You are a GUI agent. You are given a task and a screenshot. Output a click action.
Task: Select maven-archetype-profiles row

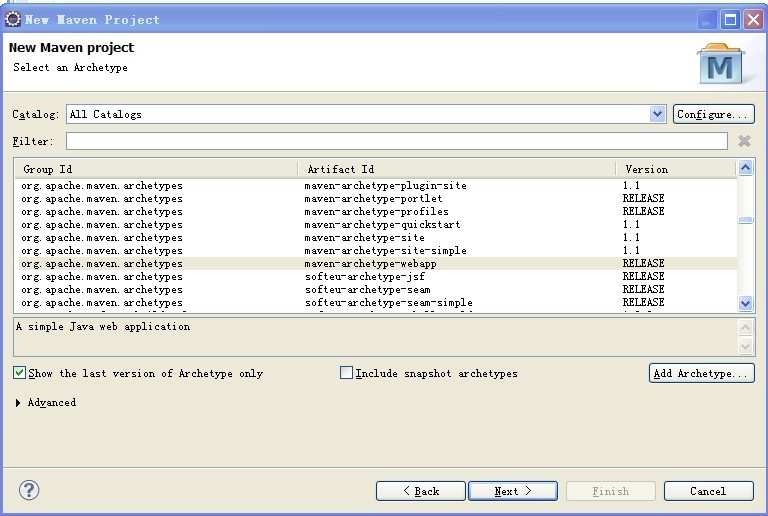(x=377, y=211)
